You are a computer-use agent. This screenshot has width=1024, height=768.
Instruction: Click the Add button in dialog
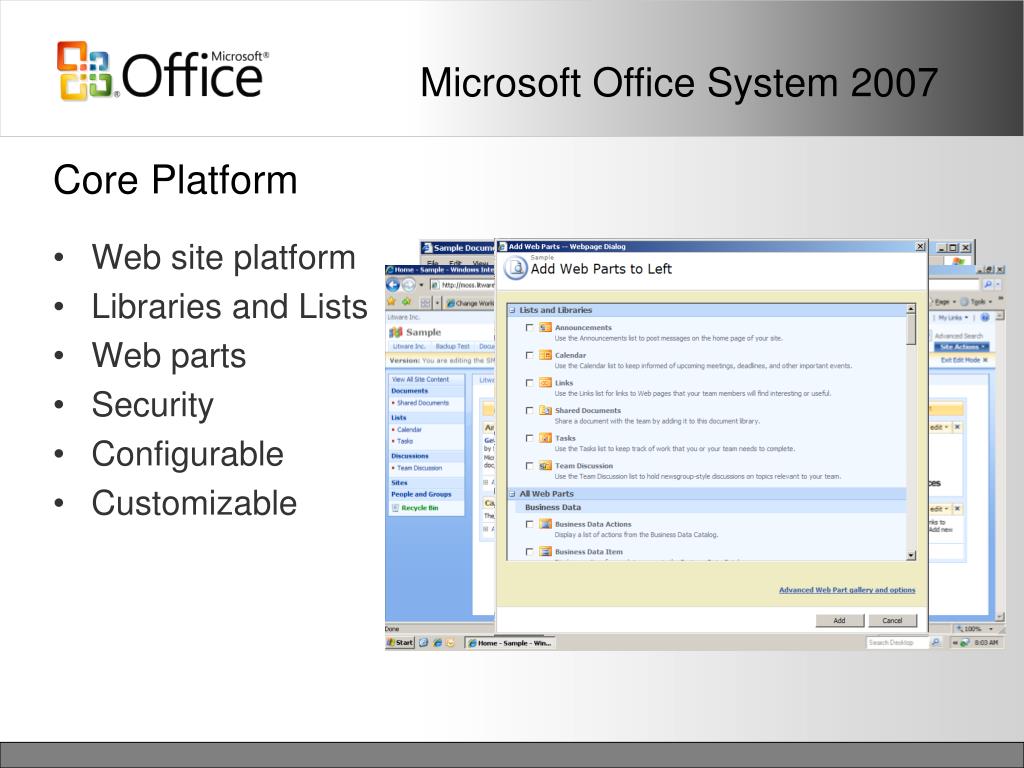coord(840,620)
